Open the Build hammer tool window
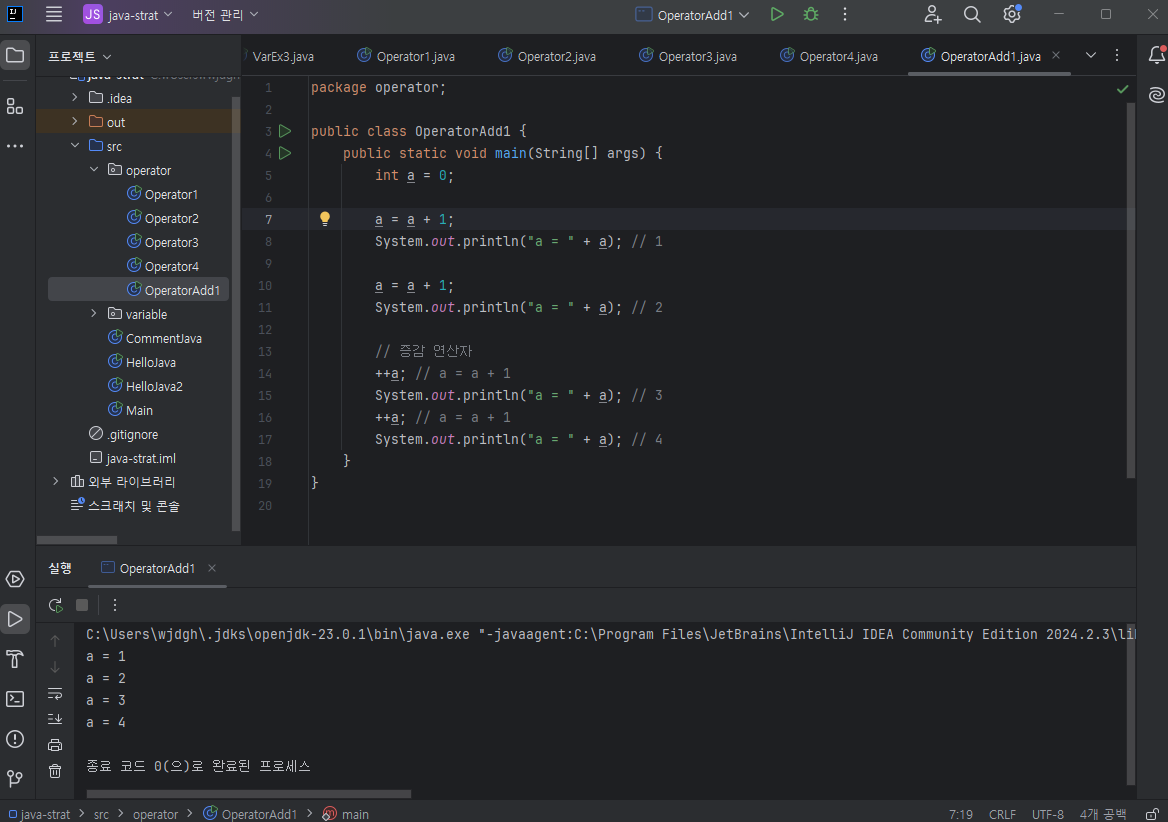The height and width of the screenshot is (822, 1168). click(x=15, y=659)
